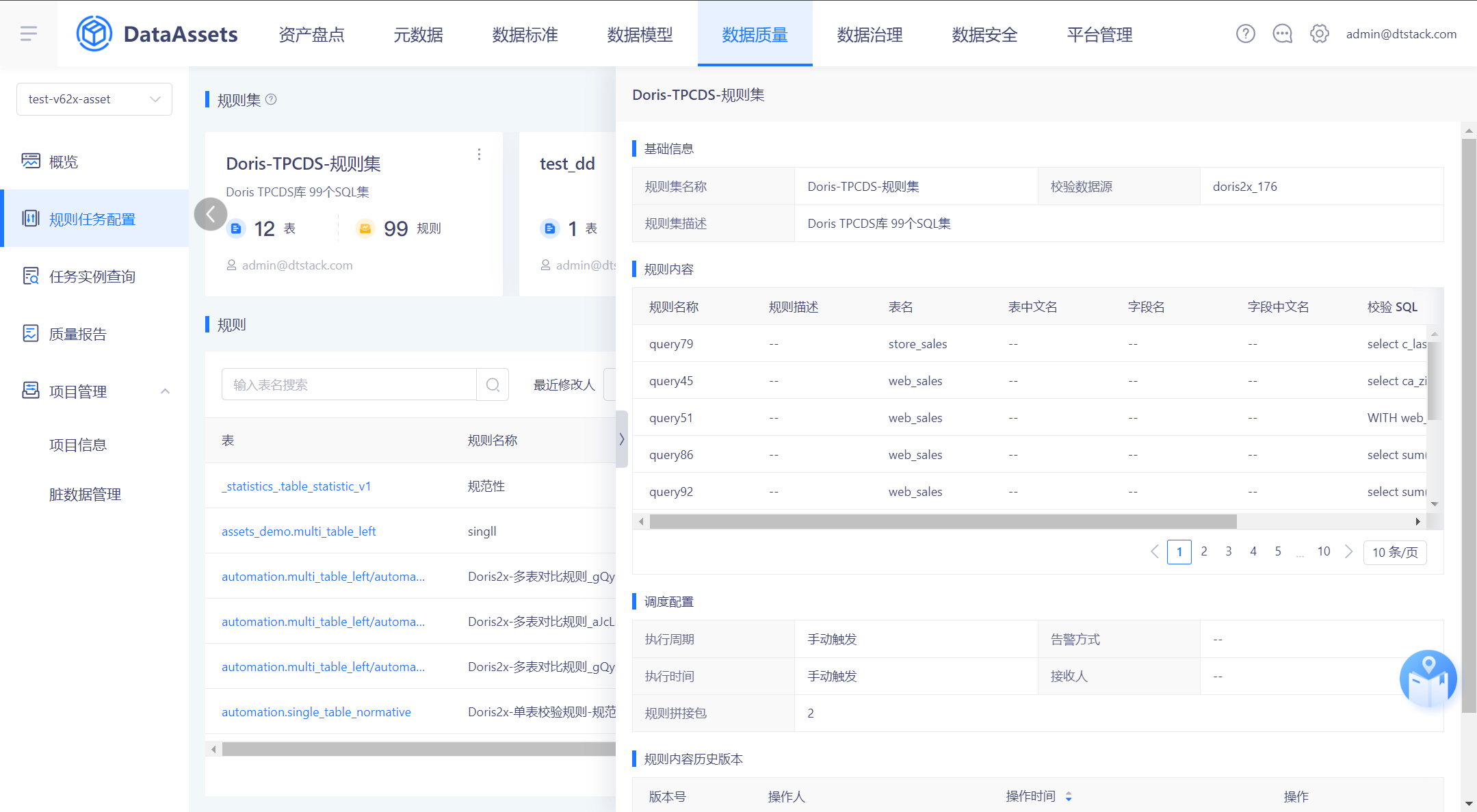Viewport: 1477px width, 812px height.
Task: Go to previous rule content page
Action: click(1155, 551)
